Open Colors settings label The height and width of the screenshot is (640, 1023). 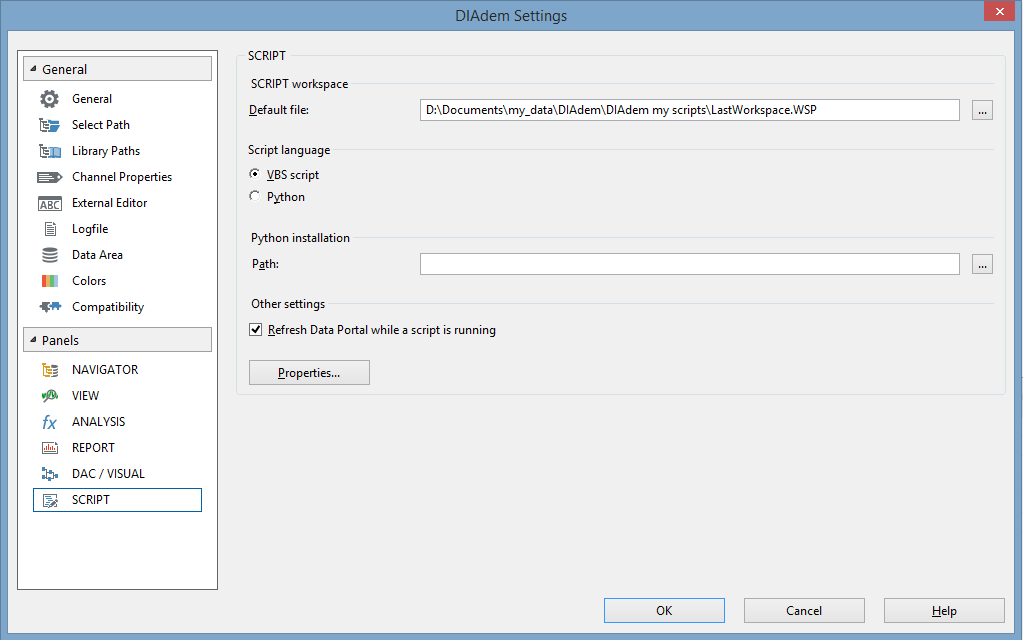tap(89, 281)
